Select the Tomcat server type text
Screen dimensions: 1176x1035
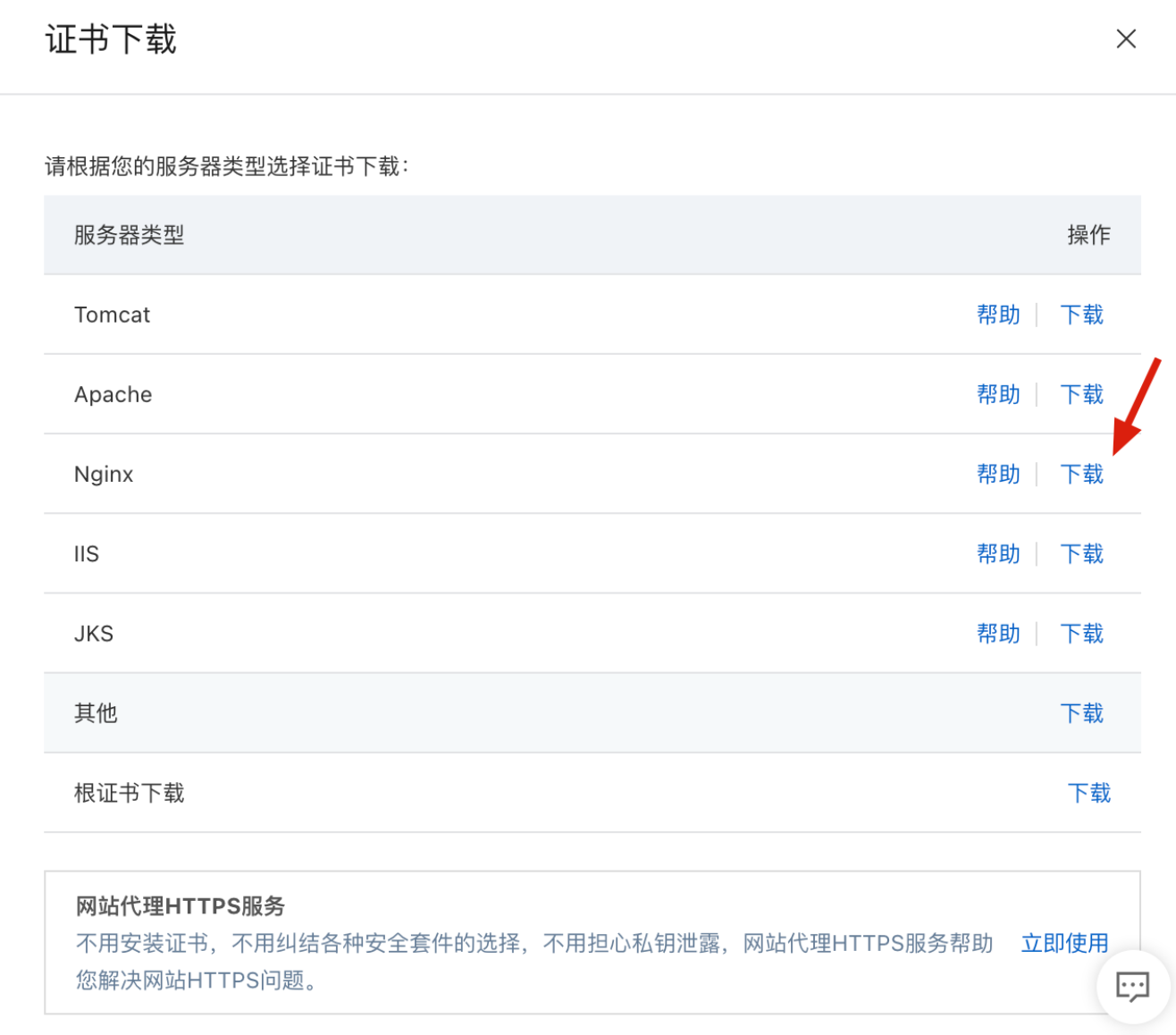click(x=113, y=315)
